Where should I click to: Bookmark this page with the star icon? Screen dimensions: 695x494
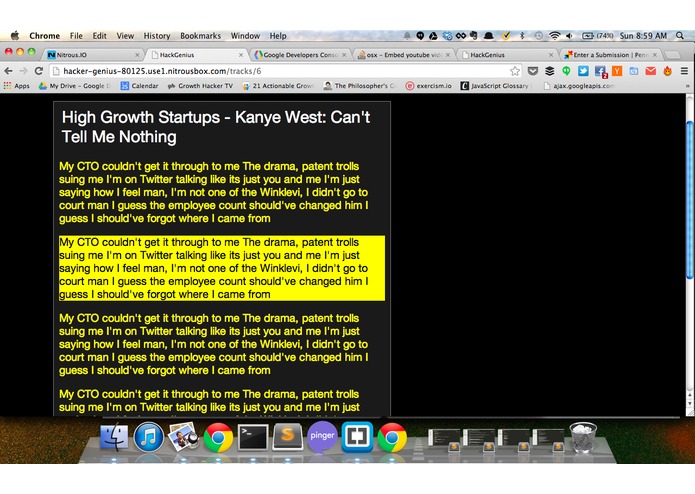click(515, 71)
